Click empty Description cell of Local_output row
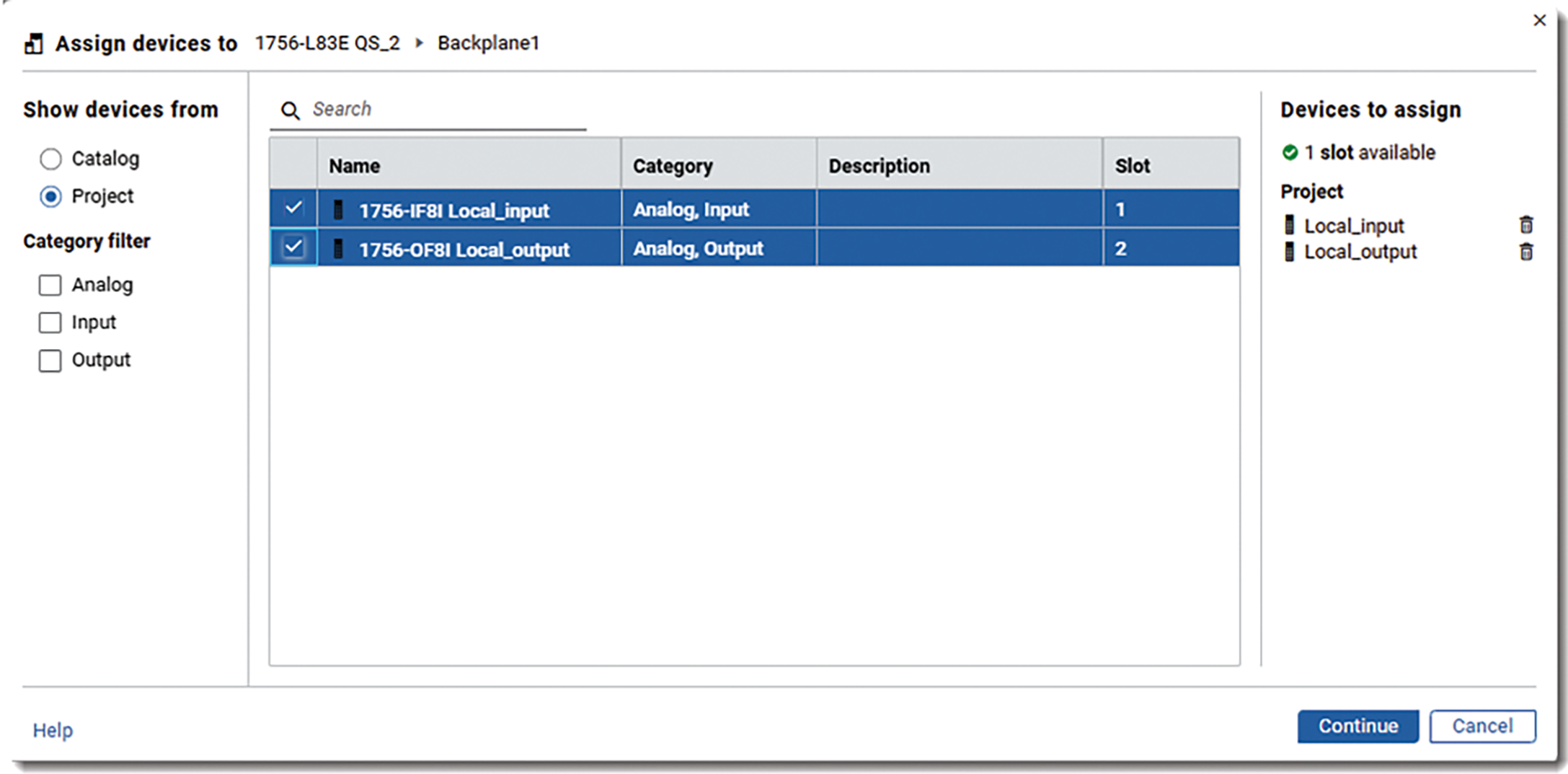 (960, 249)
